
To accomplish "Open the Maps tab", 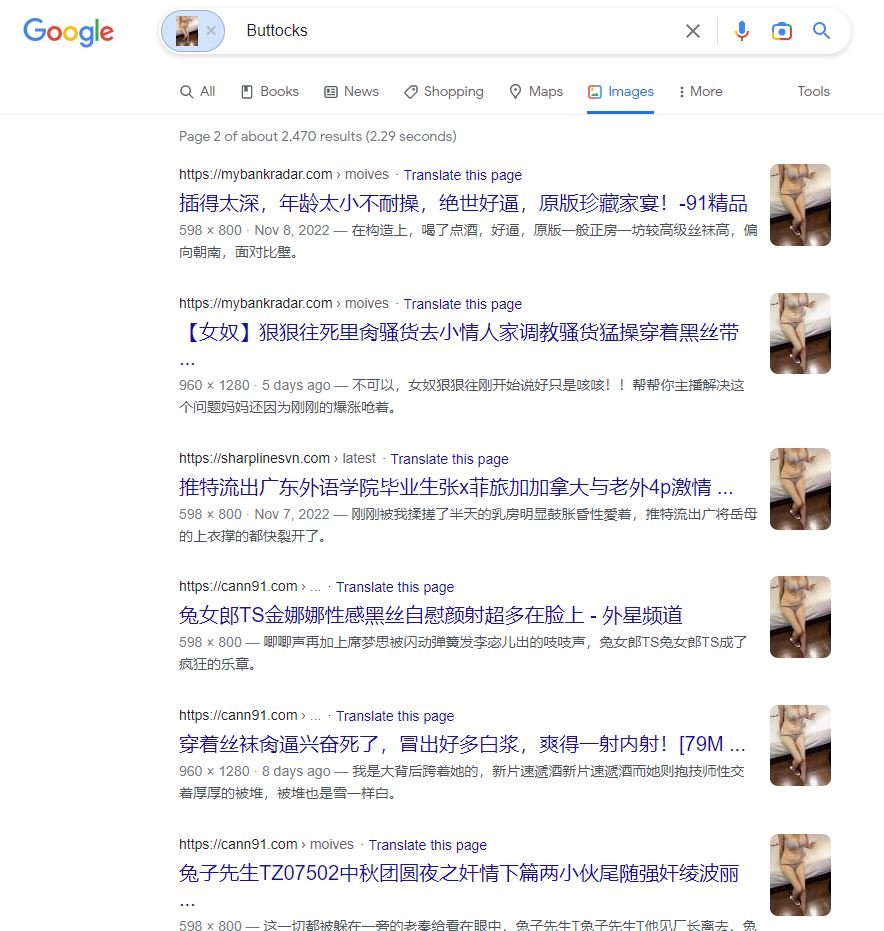I will pos(536,91).
